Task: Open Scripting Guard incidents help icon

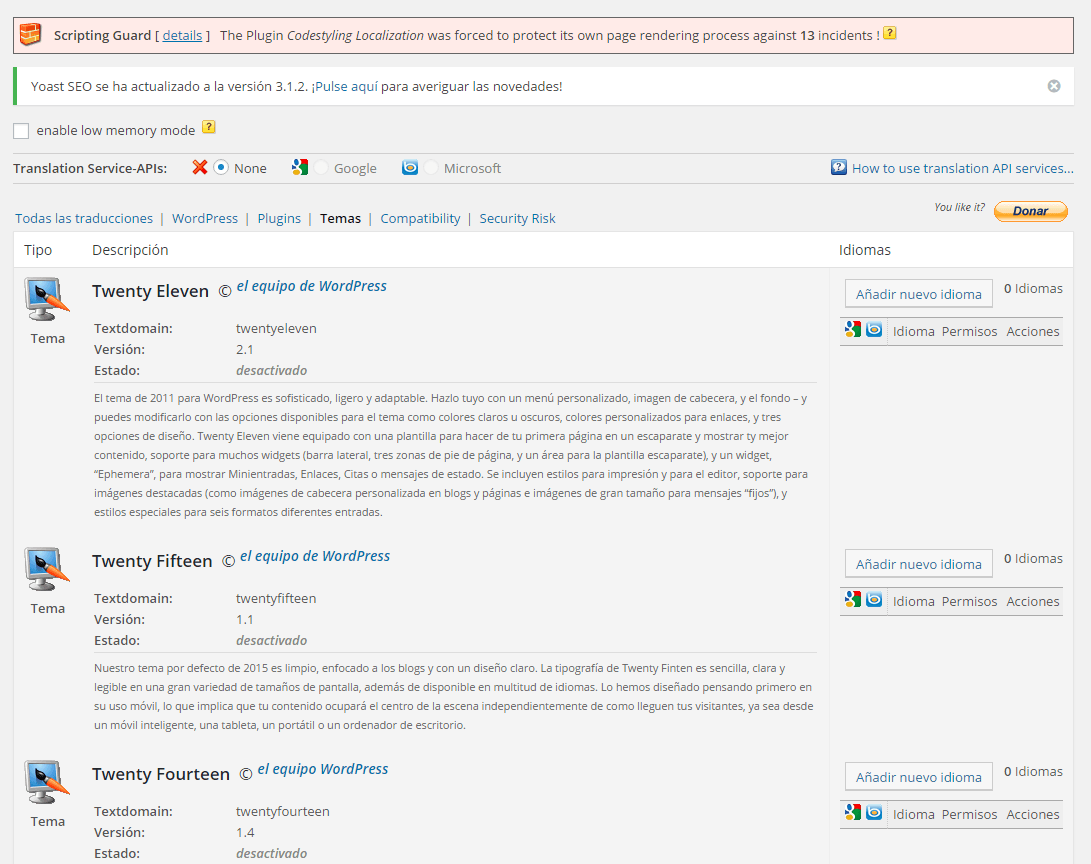Action: (889, 33)
